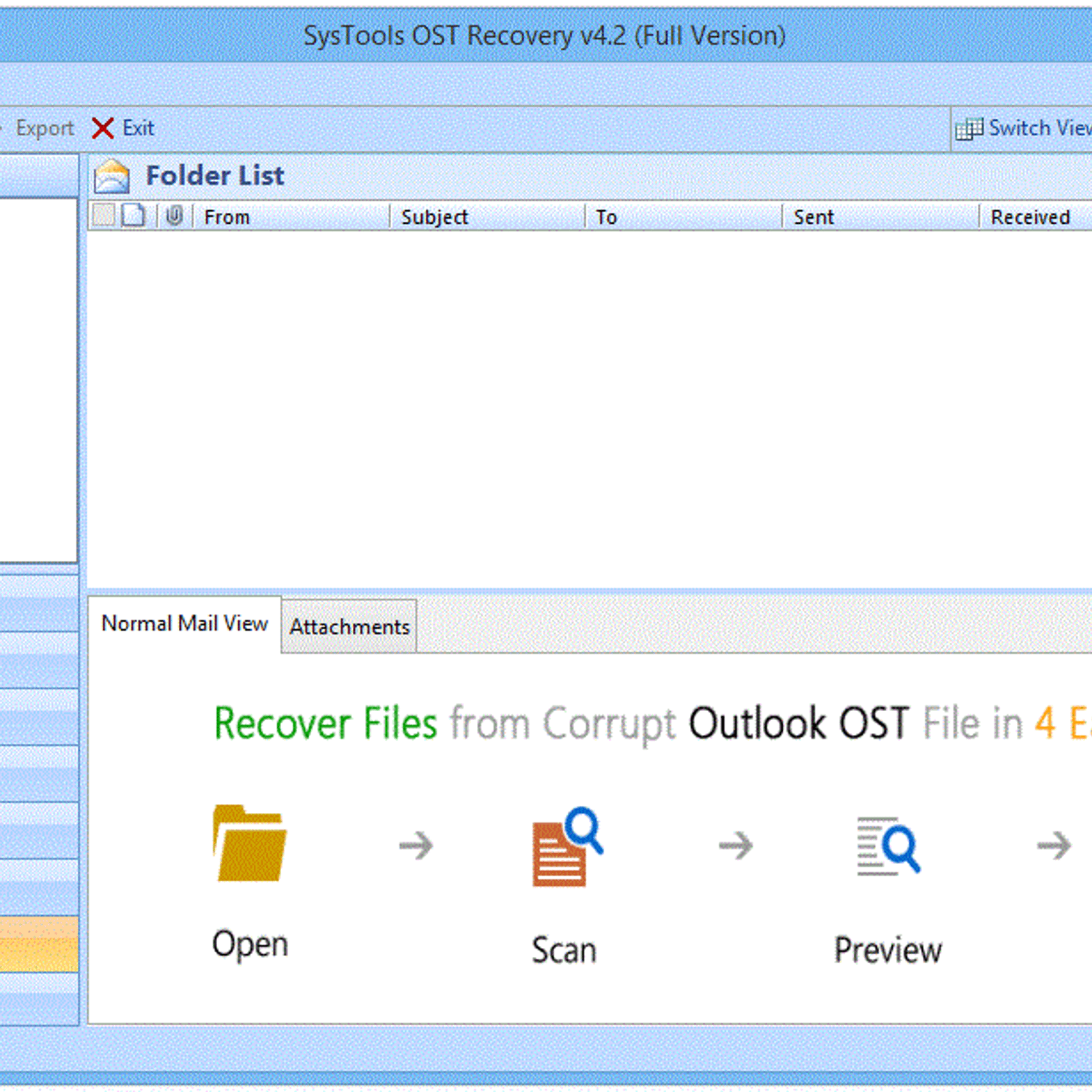Click the Recover Files headline text

(326, 723)
